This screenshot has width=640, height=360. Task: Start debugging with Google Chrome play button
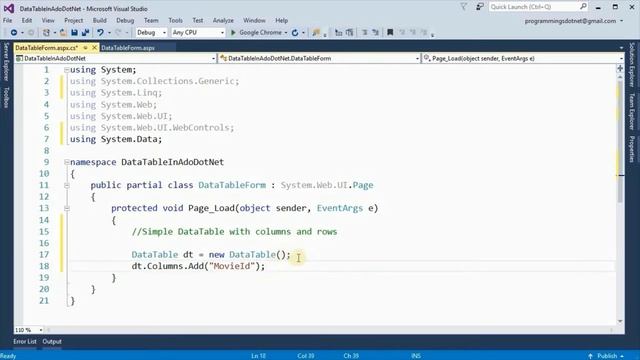[x=233, y=32]
